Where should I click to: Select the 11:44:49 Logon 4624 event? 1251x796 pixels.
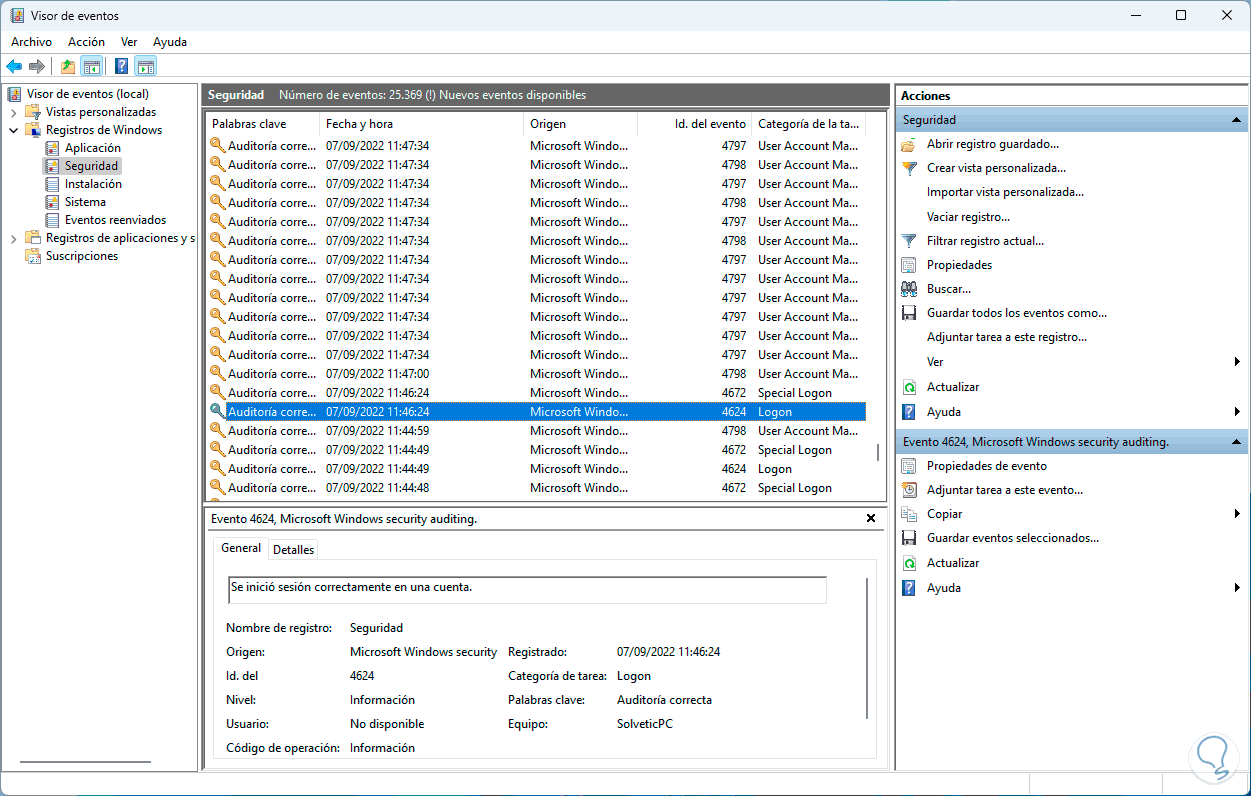click(x=536, y=469)
